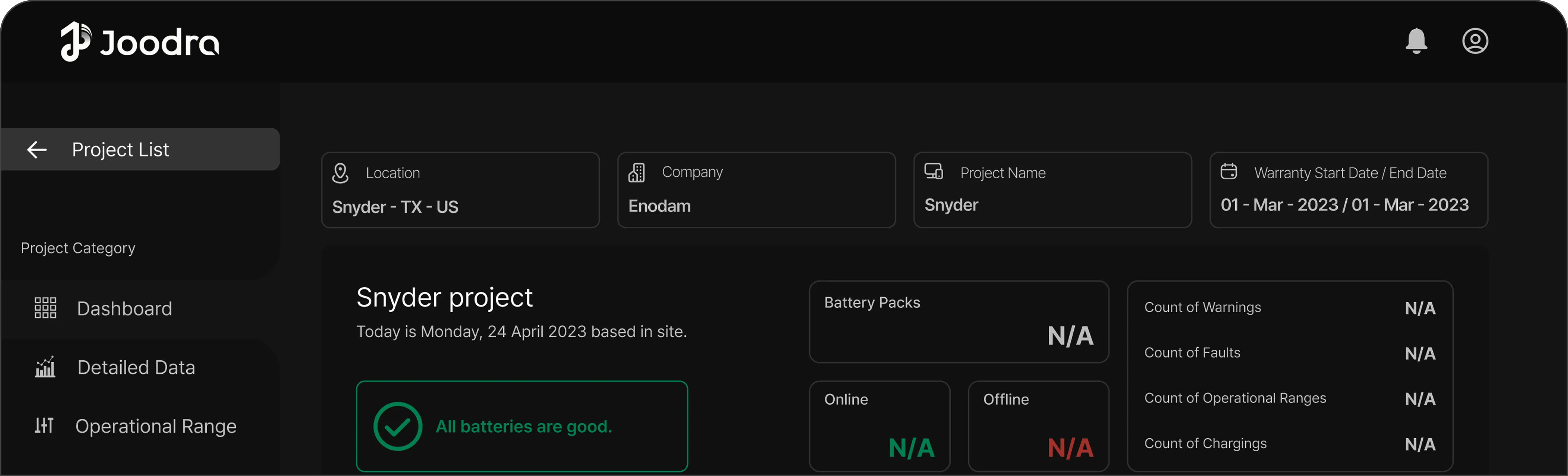Select the Offline batteries card
Screen dimensions: 1568x476
(1038, 426)
